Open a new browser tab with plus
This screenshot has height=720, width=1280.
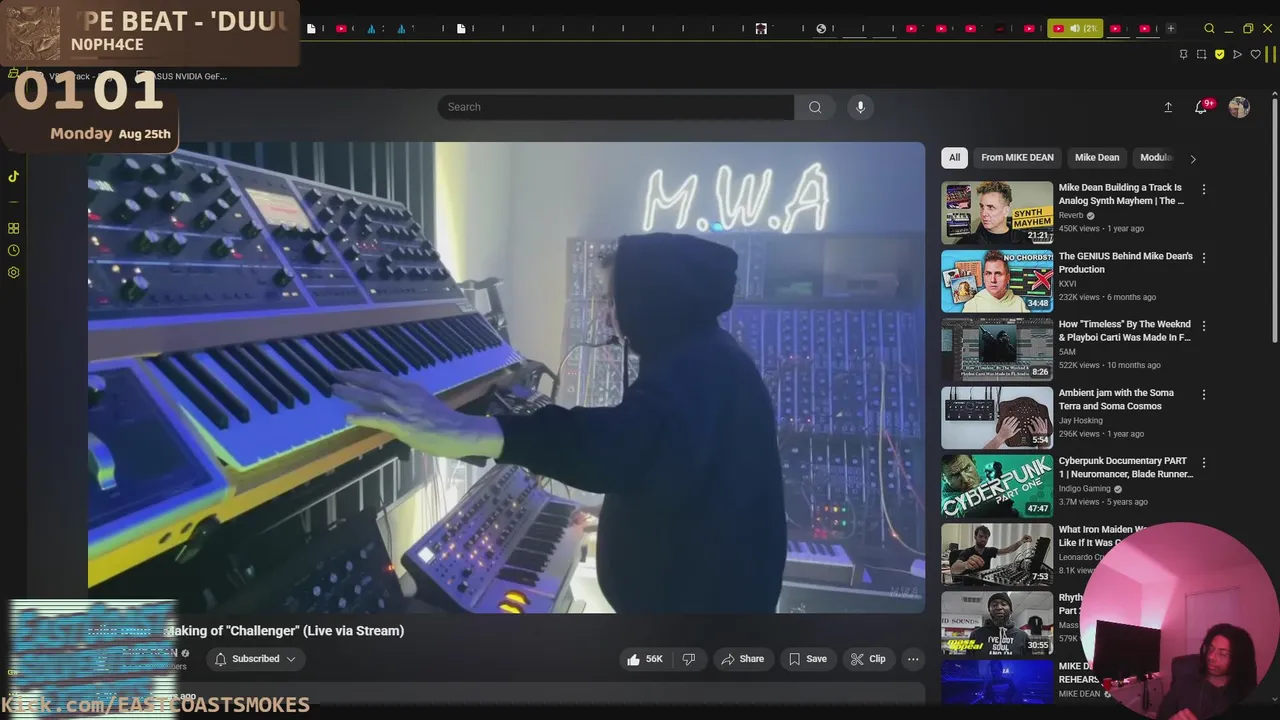point(1171,28)
